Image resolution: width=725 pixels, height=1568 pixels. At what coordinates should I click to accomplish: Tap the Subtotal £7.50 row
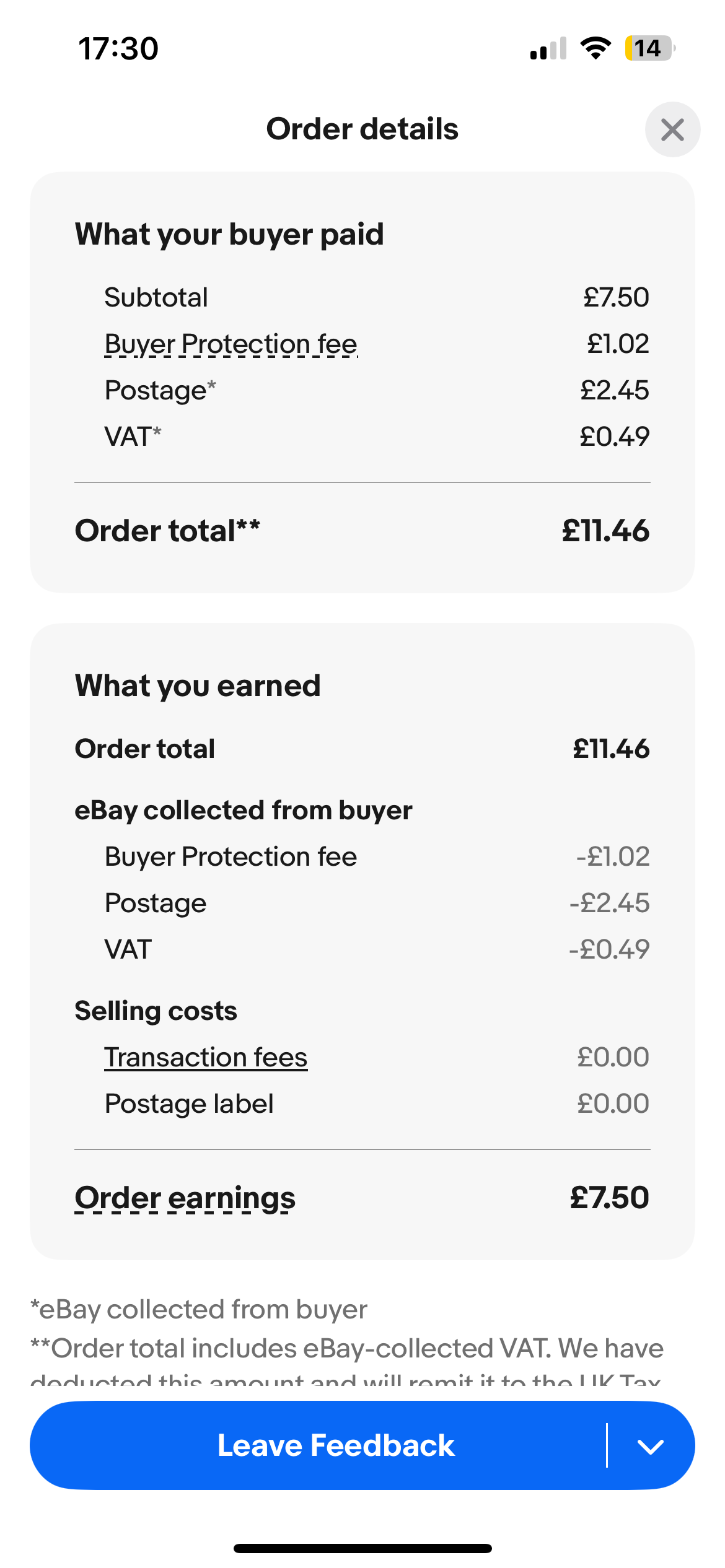click(362, 297)
